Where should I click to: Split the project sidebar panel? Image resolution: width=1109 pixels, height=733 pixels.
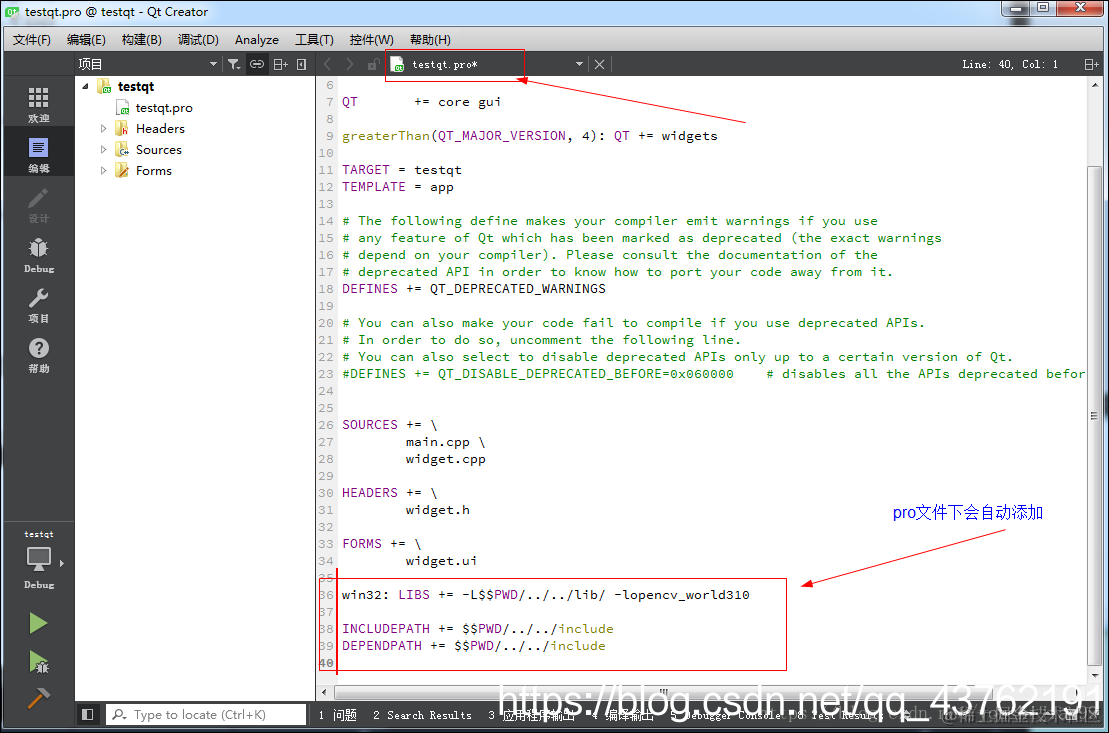(x=280, y=64)
